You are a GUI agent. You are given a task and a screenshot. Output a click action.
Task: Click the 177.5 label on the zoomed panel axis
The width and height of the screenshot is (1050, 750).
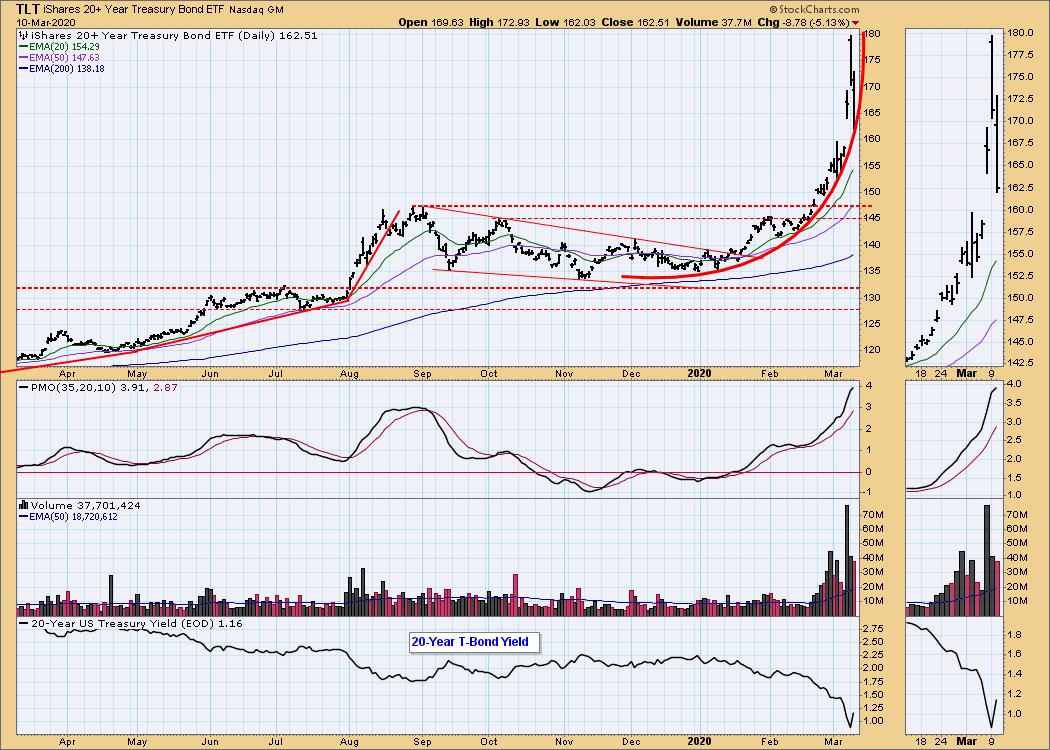click(1020, 55)
